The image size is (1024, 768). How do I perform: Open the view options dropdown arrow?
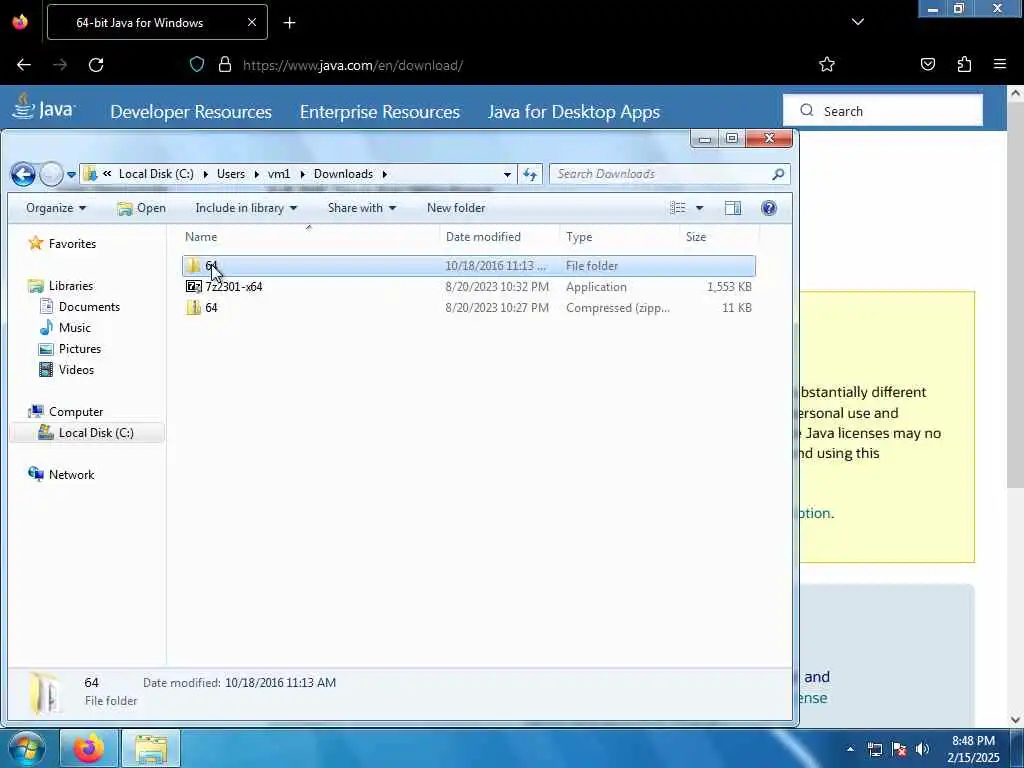tap(699, 208)
